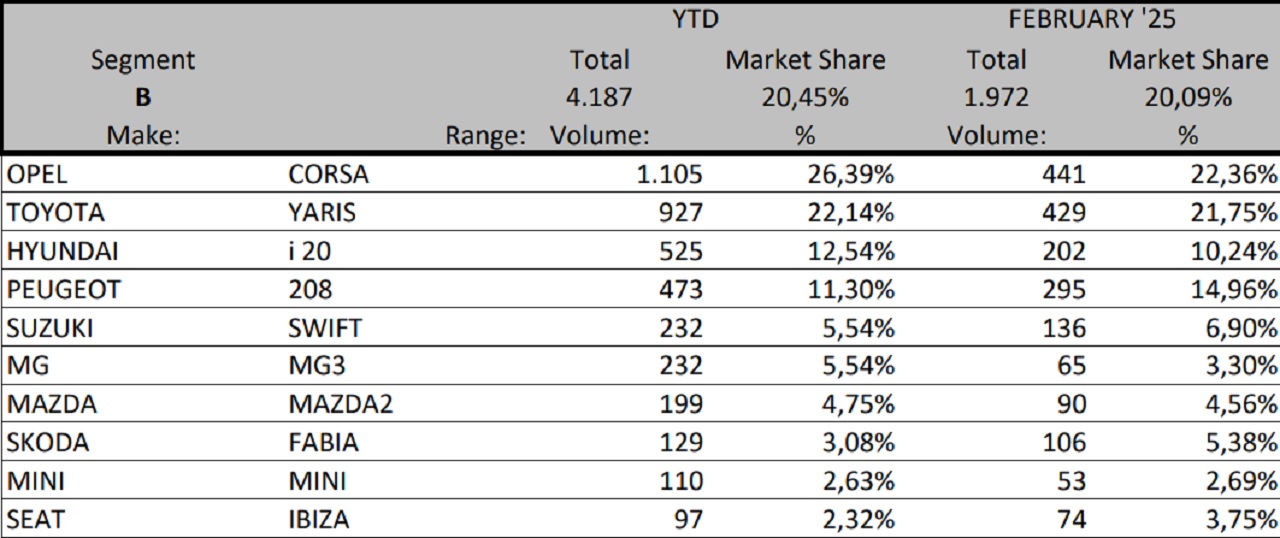Click the SKODA make cell

(48, 442)
